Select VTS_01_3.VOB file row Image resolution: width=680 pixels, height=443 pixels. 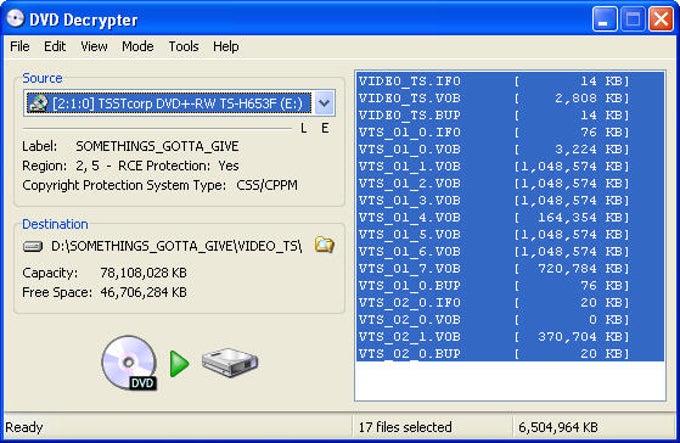point(510,201)
